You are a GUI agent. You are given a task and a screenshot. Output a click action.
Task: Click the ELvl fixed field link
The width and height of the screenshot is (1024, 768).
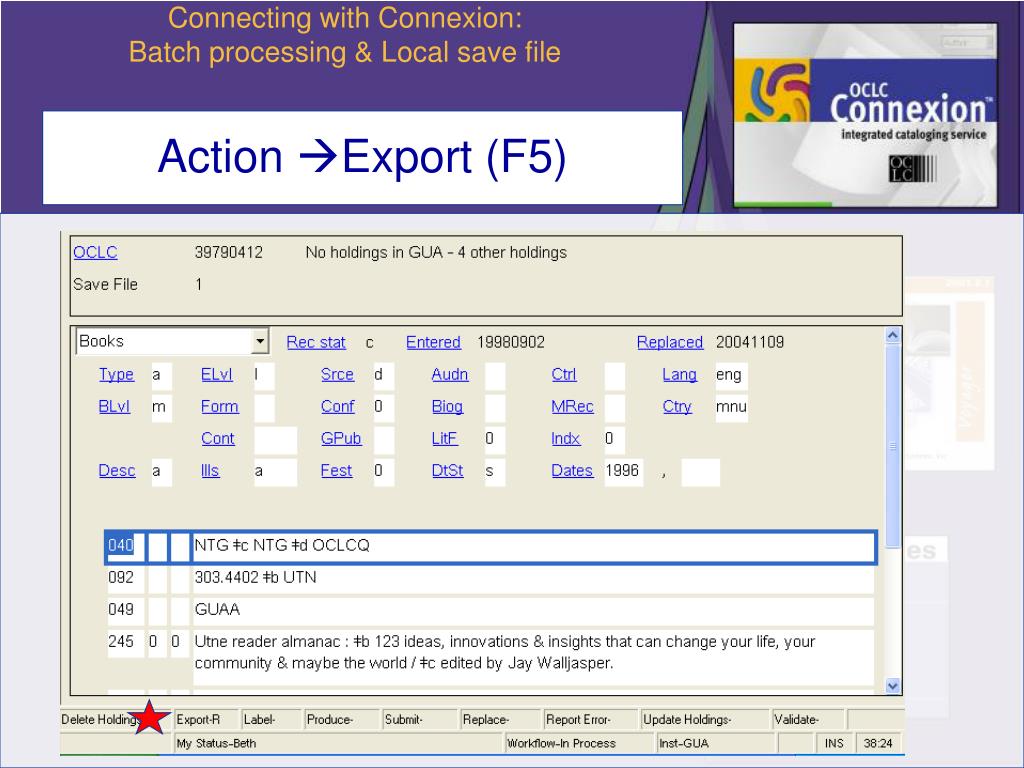point(217,374)
